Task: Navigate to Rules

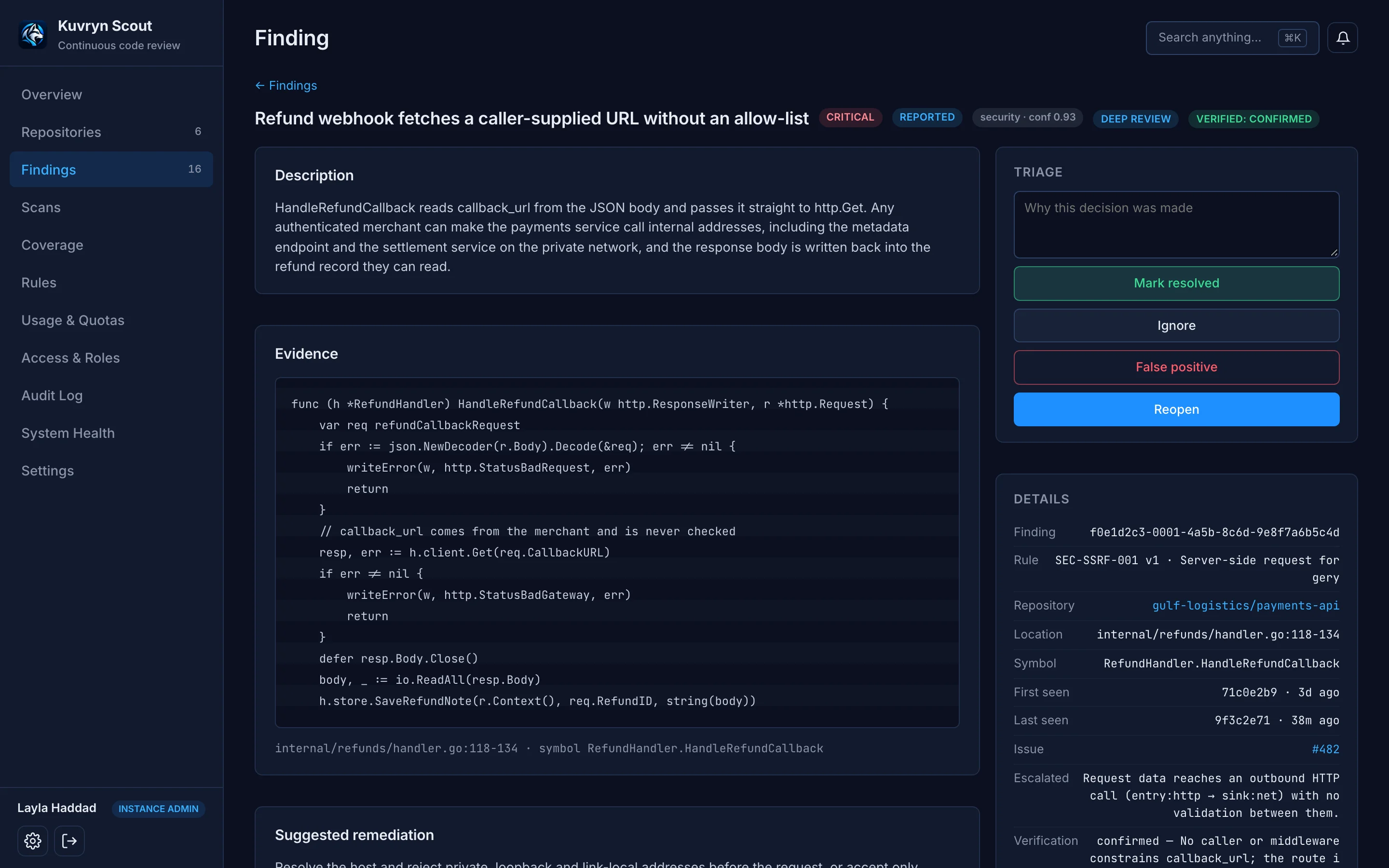Action: [x=111, y=283]
